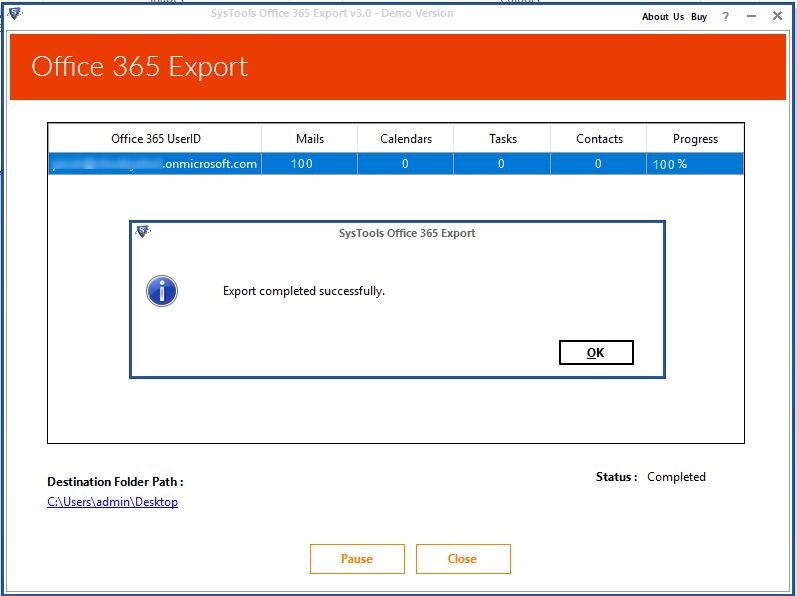The image size is (797, 596).
Task: Click the 100% progress cell
Action: [670, 165]
